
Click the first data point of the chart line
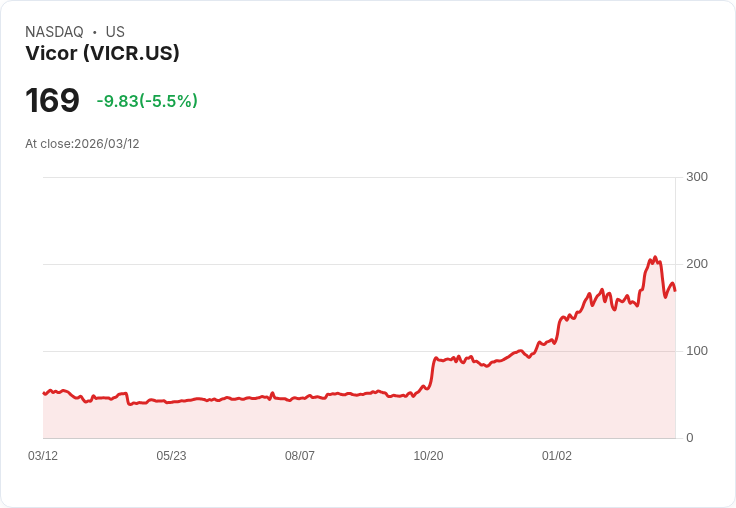[44, 393]
